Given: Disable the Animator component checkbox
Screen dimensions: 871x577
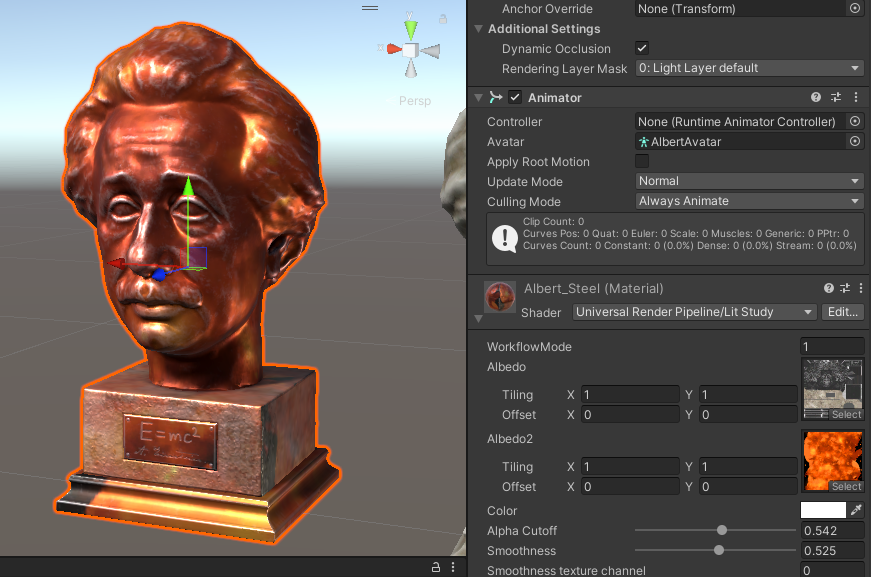Looking at the screenshot, I should pyautogui.click(x=515, y=97).
